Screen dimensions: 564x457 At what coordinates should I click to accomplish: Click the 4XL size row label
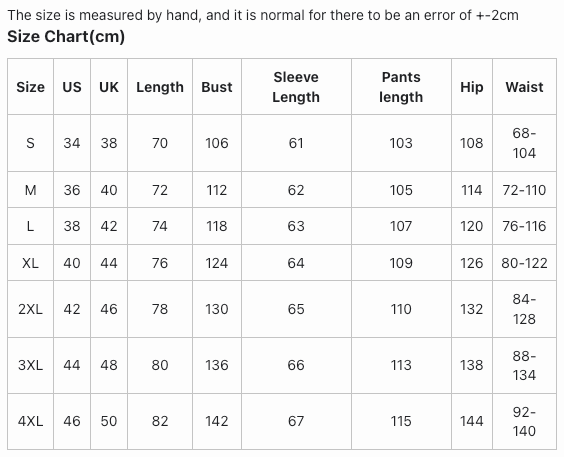31,421
